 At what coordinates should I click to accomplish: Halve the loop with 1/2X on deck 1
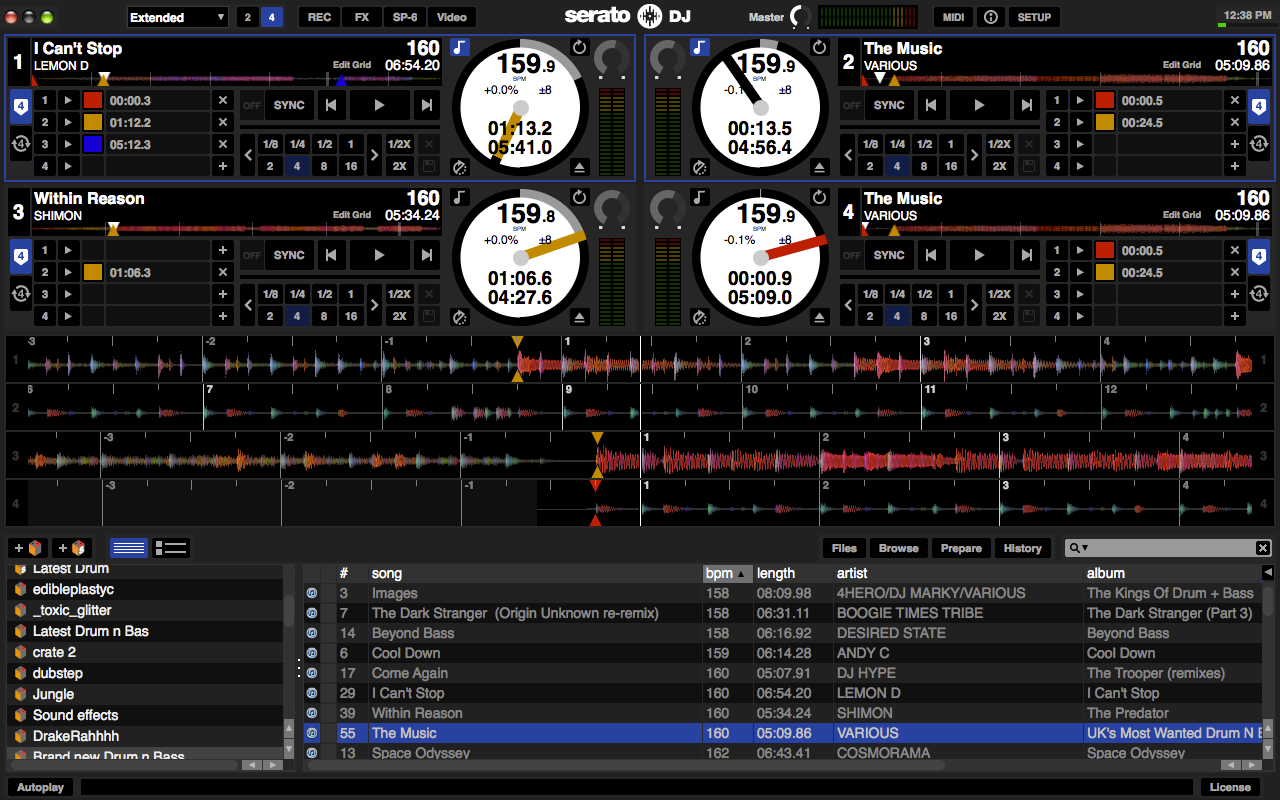click(399, 144)
